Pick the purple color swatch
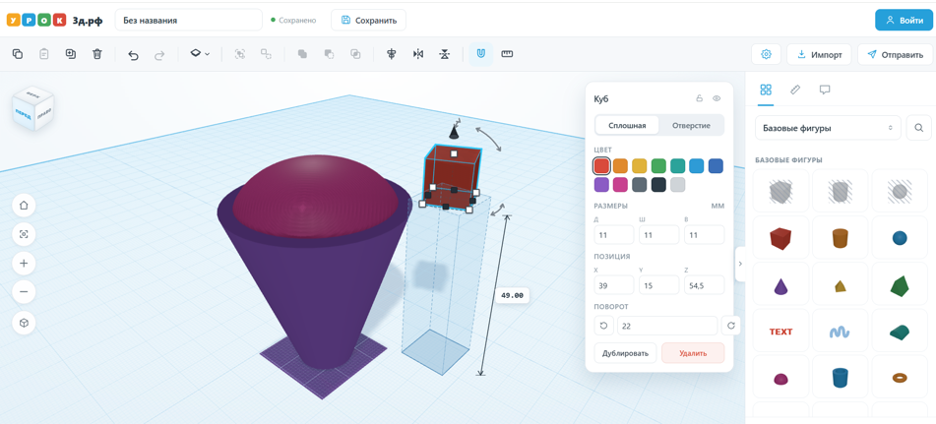This screenshot has height=424, width=936. pyautogui.click(x=602, y=185)
